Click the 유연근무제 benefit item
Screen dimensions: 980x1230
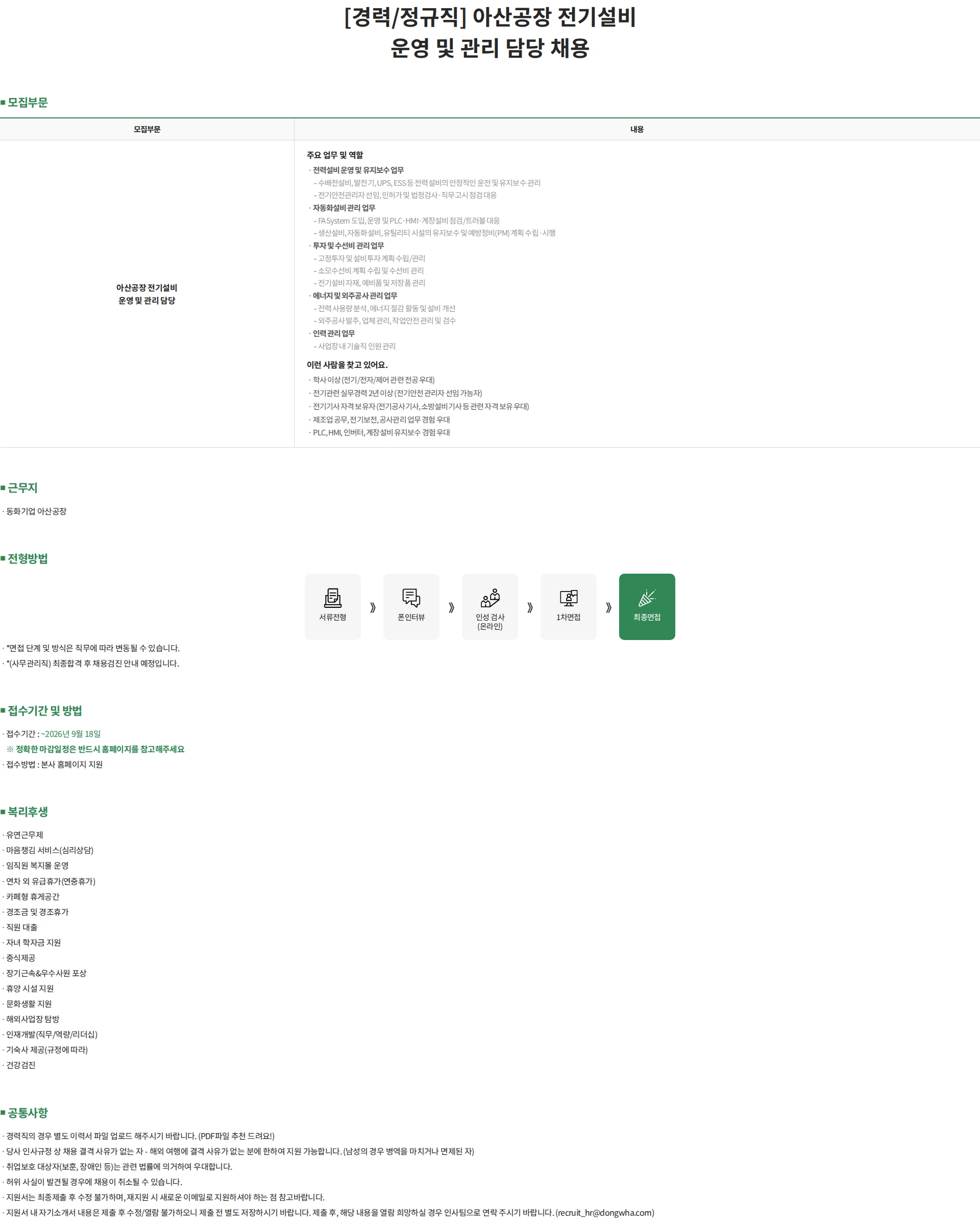[x=24, y=834]
